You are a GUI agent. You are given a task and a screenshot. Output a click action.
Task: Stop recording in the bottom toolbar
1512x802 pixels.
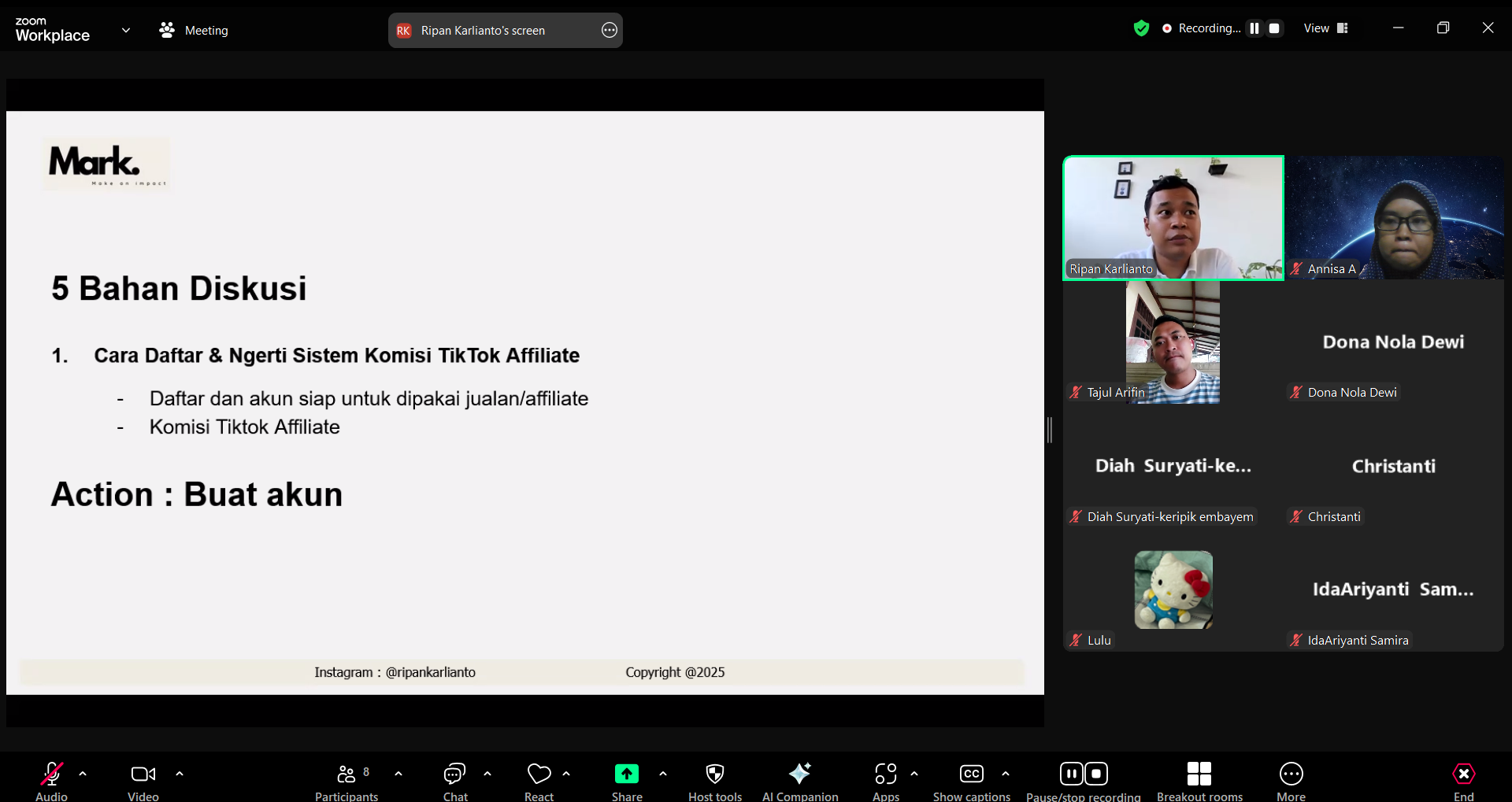(1096, 774)
